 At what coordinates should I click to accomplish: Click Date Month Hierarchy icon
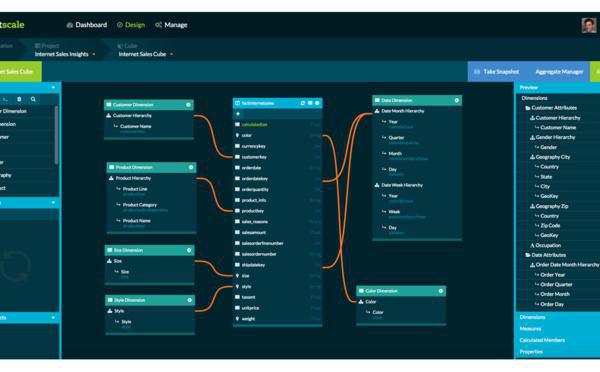click(x=377, y=111)
